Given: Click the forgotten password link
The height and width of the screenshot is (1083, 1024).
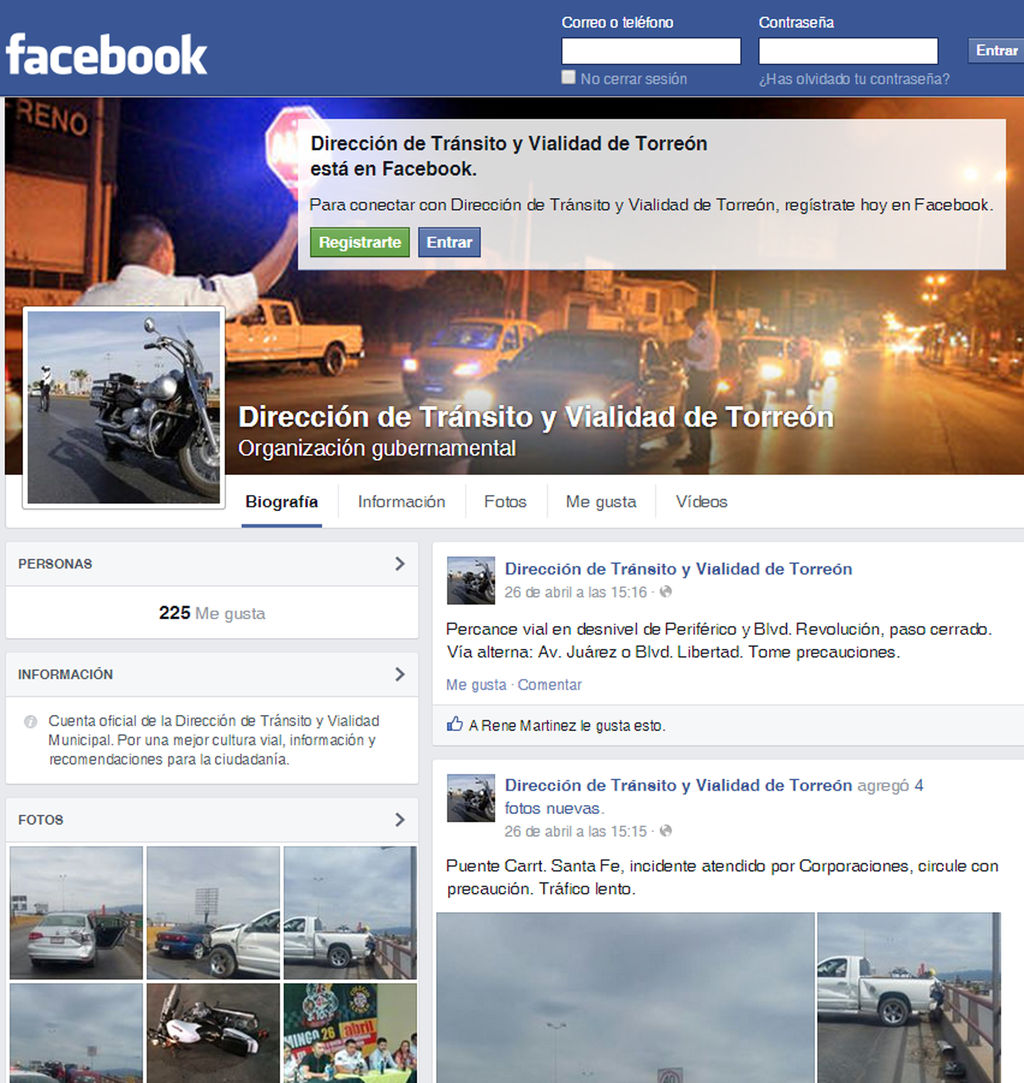Looking at the screenshot, I should coord(853,79).
